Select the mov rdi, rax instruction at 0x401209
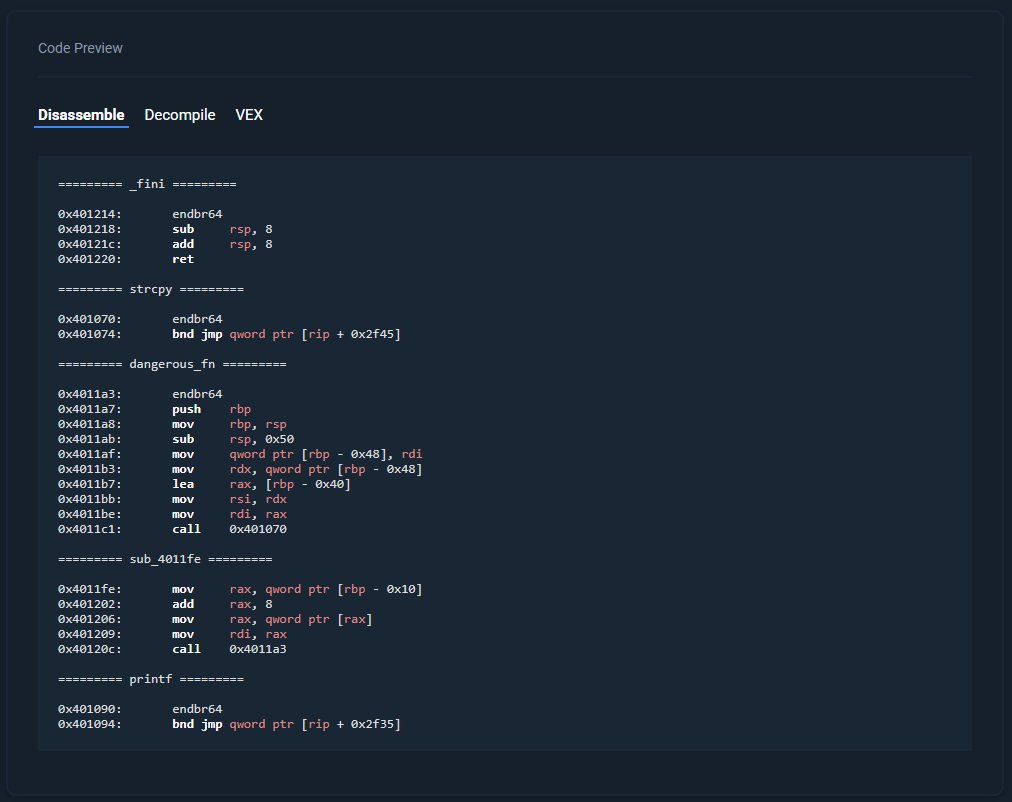1012x802 pixels. pos(213,633)
